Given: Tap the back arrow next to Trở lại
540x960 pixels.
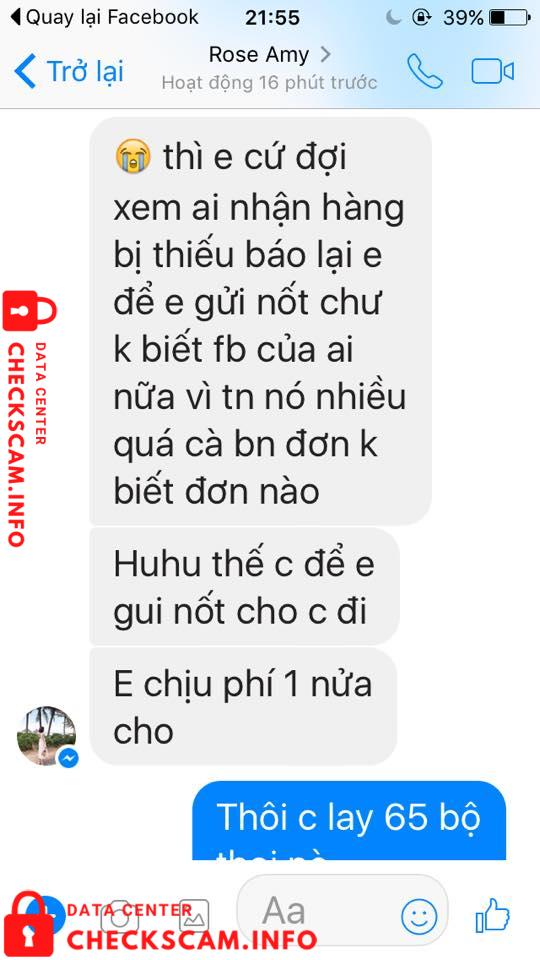Looking at the screenshot, I should coord(25,71).
